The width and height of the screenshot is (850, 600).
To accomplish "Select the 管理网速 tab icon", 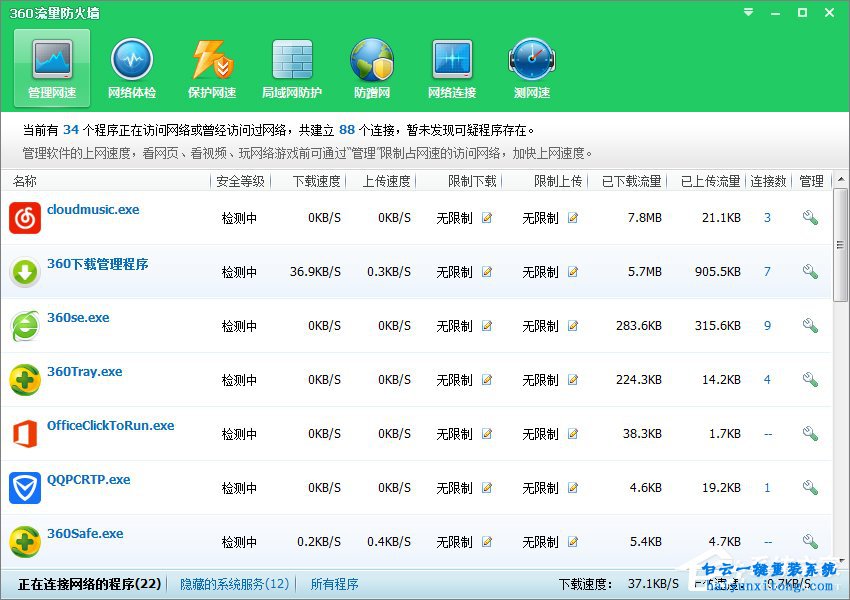I will click(51, 66).
